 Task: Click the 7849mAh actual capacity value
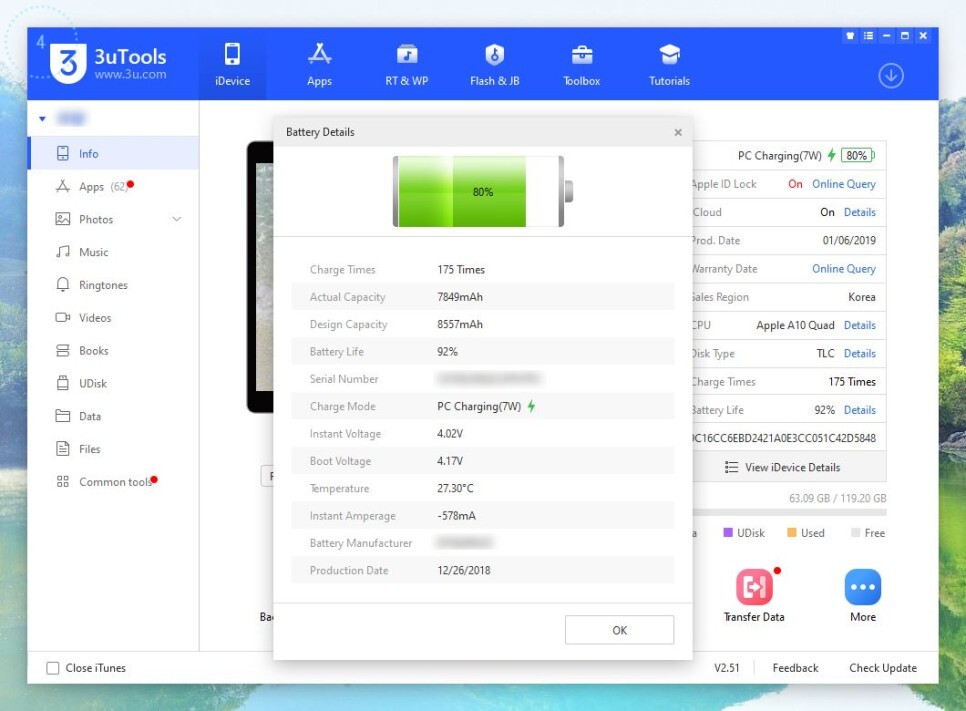coord(460,296)
